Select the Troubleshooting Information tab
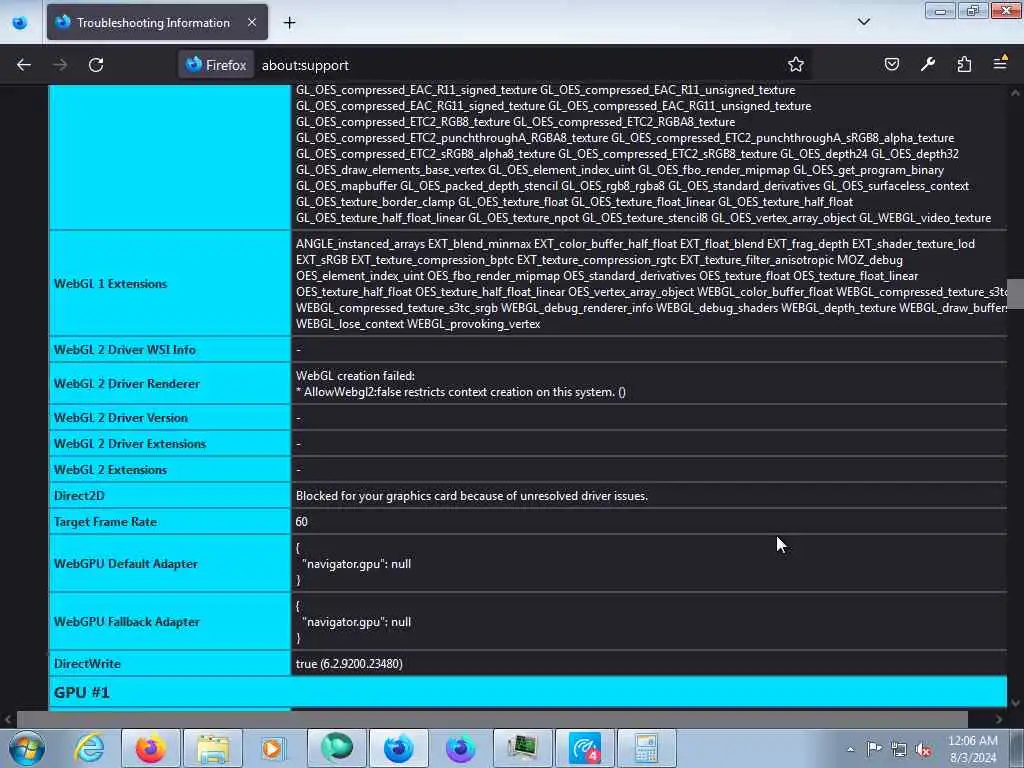 pos(157,23)
